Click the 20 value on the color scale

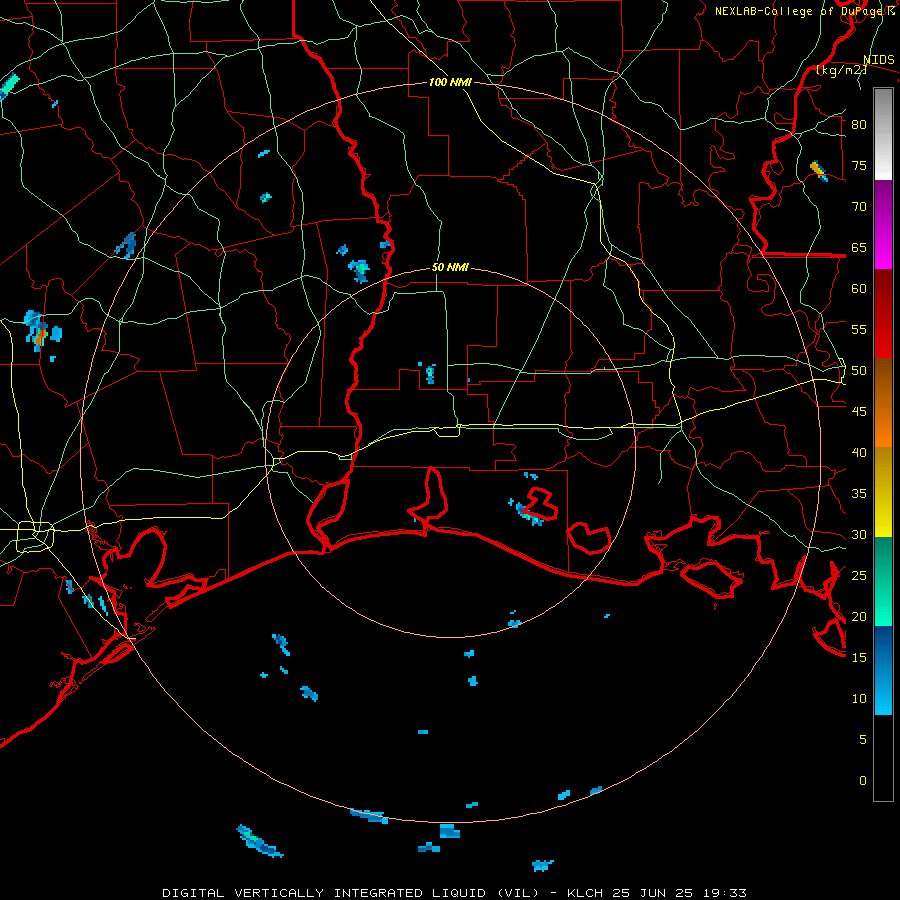[859, 617]
